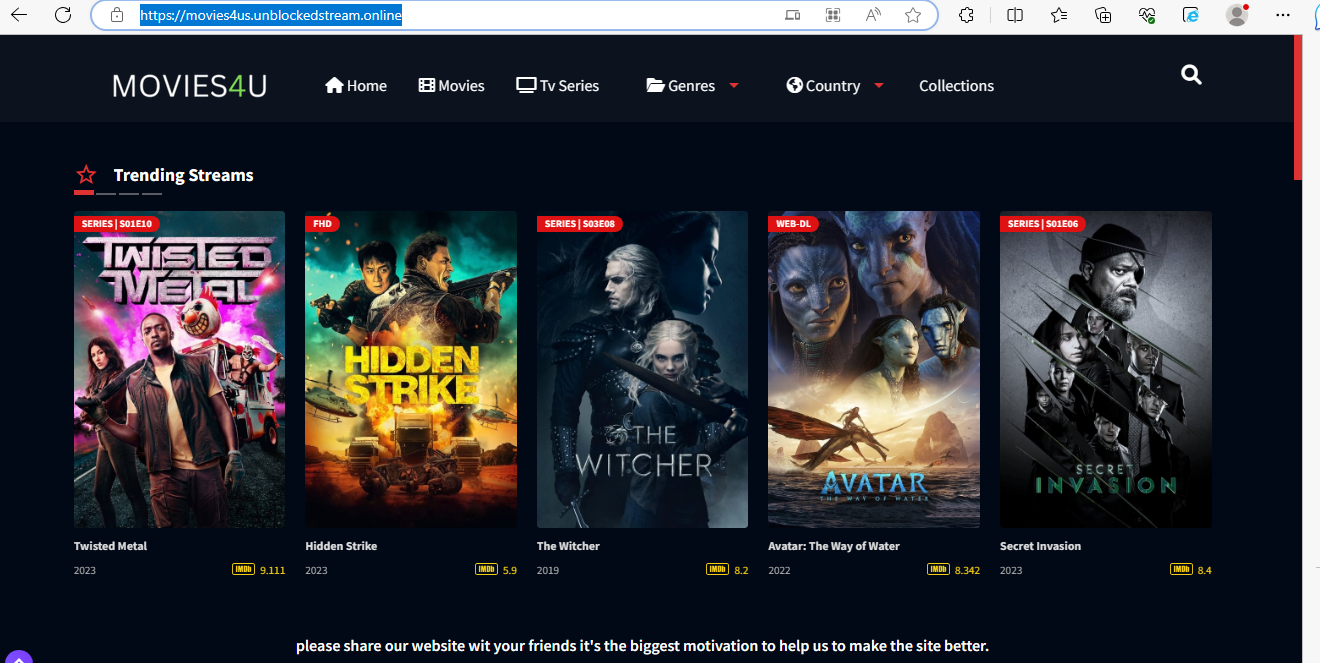1320x663 pixels.
Task: Click the Home house icon in navbar
Action: [x=334, y=85]
